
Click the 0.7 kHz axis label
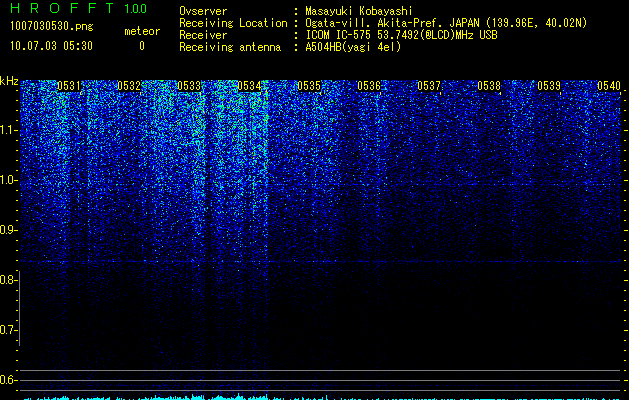point(8,330)
